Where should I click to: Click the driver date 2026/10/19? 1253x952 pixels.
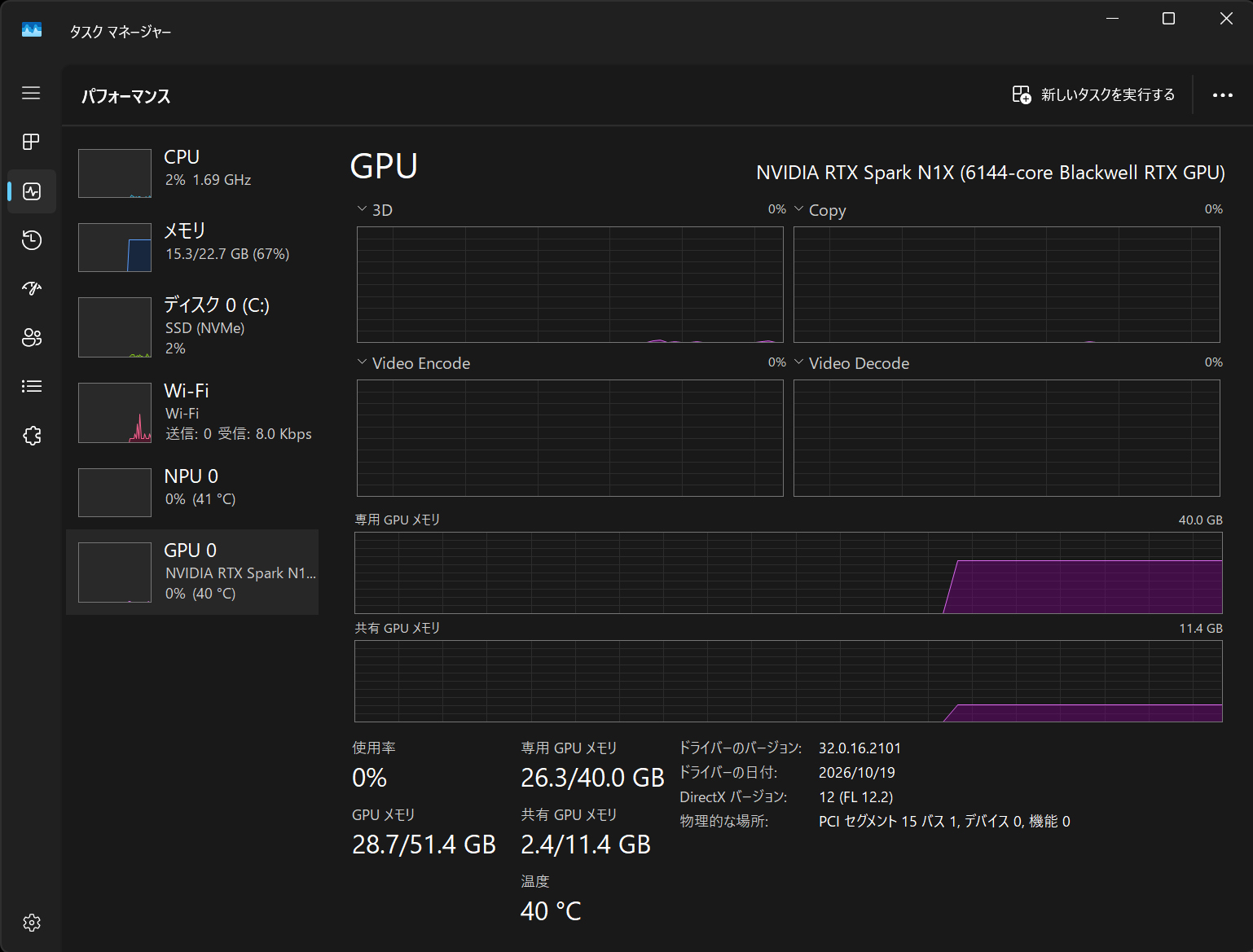click(856, 773)
